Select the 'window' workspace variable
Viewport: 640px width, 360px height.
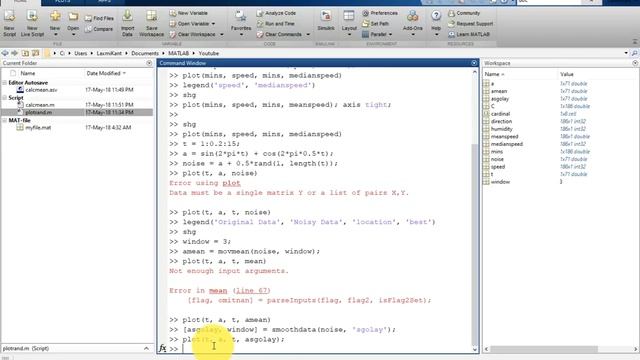click(x=500, y=182)
